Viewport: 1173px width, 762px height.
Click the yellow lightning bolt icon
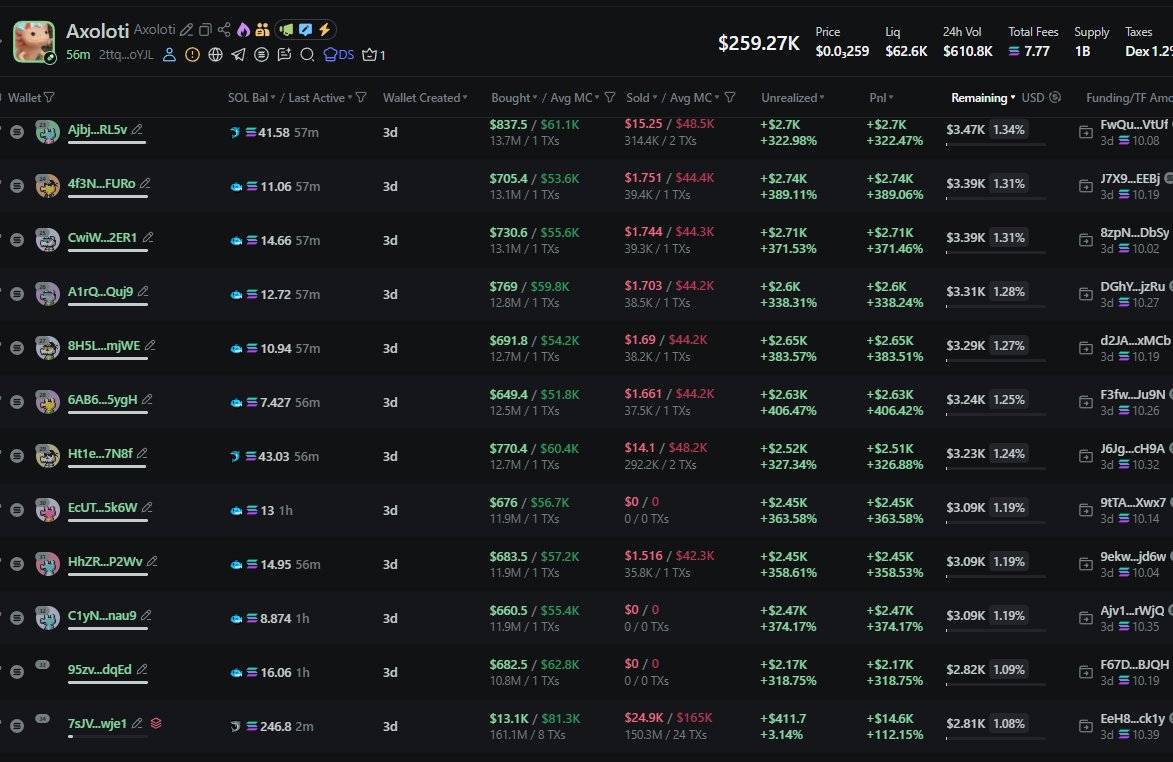[x=324, y=30]
